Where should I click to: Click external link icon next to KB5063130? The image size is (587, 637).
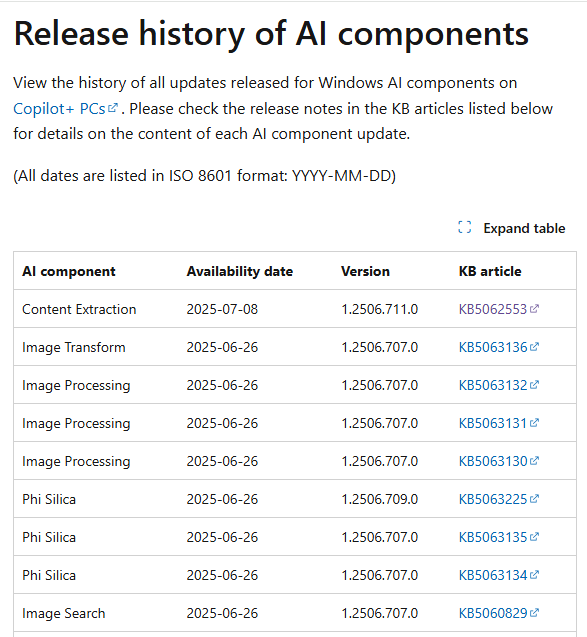(x=534, y=461)
